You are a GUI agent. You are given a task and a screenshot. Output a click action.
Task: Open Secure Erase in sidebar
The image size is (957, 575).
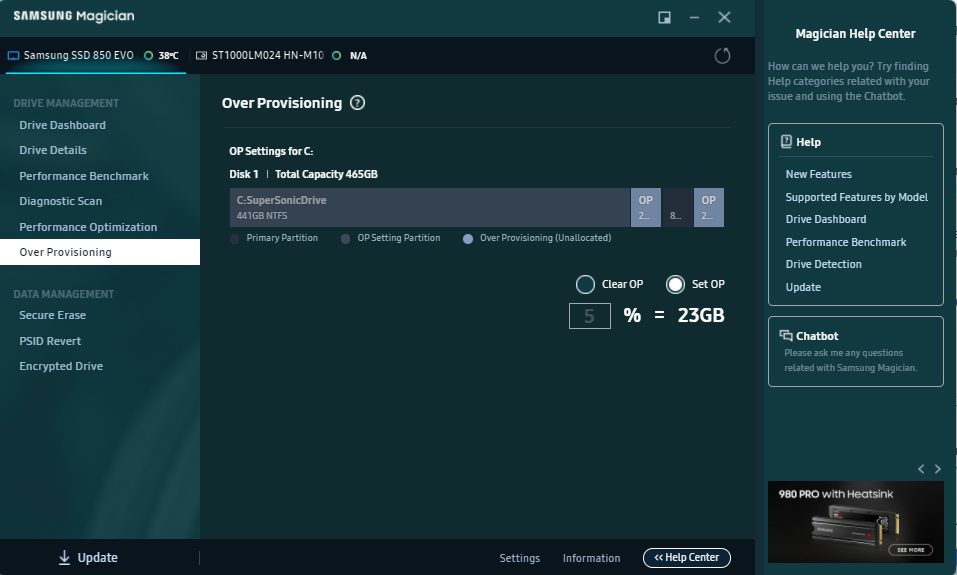coord(52,315)
